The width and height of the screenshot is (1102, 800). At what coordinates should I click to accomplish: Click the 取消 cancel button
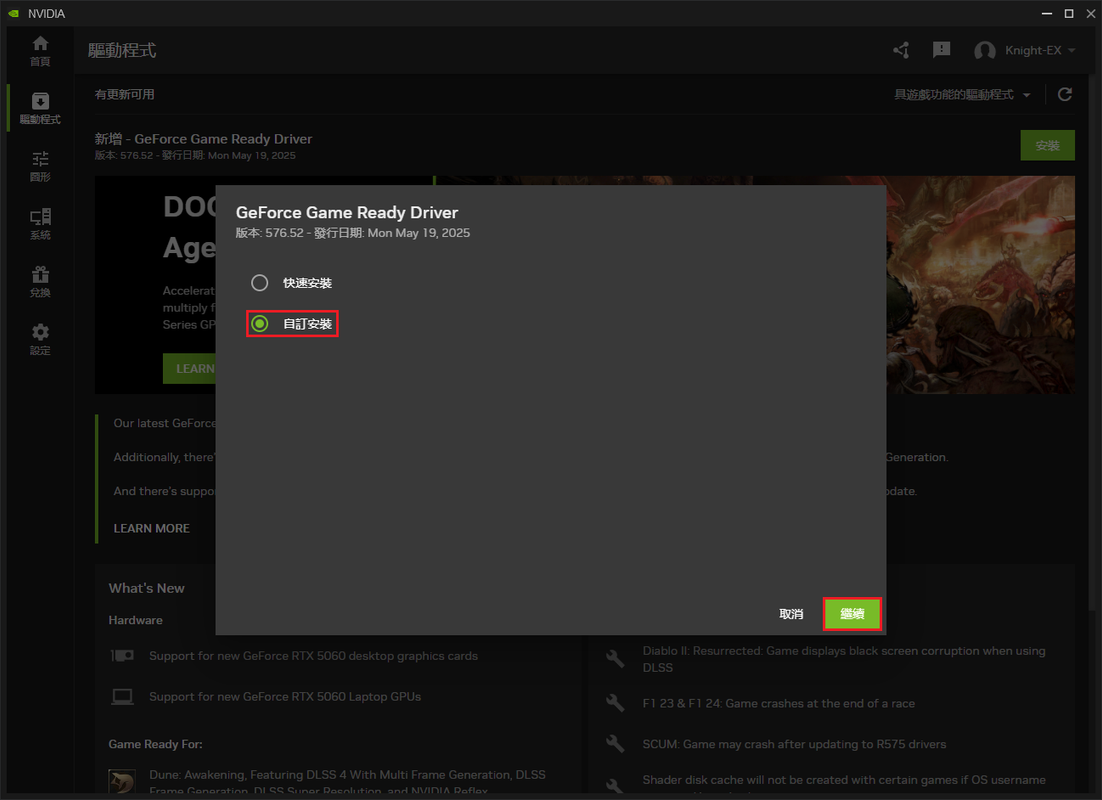(x=791, y=614)
